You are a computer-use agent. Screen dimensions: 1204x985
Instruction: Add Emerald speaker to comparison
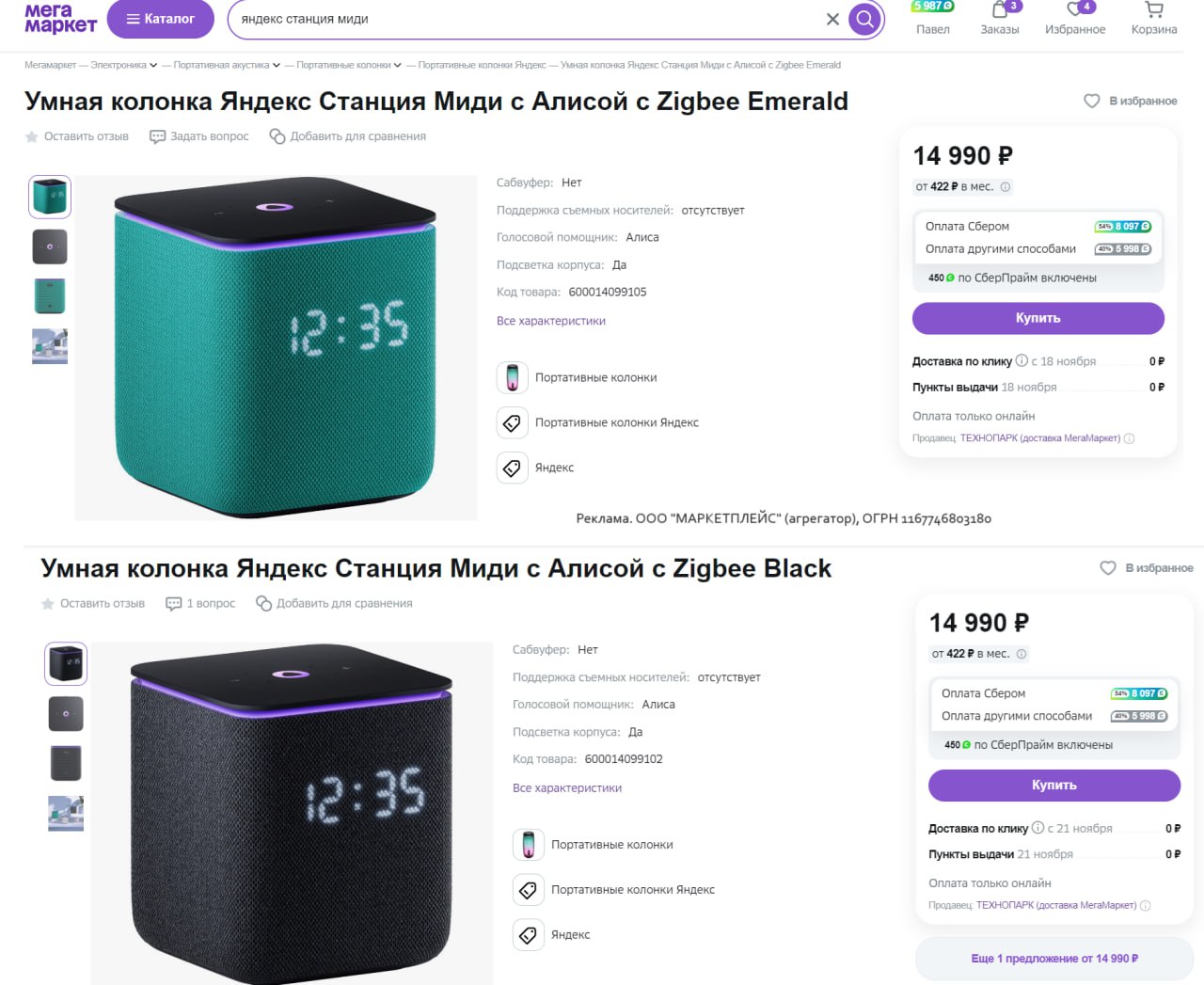coord(347,136)
